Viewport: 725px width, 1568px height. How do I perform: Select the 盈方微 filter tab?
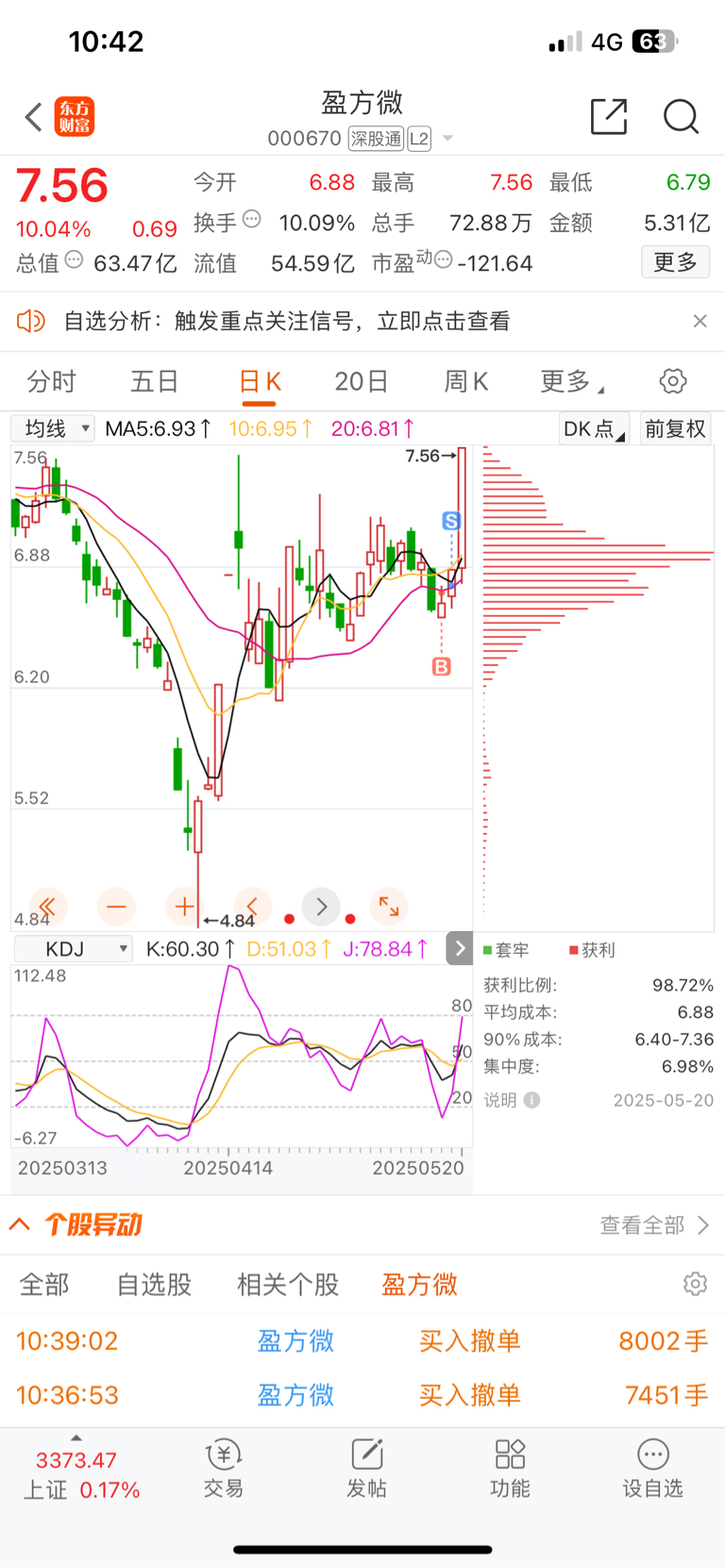[x=419, y=1284]
